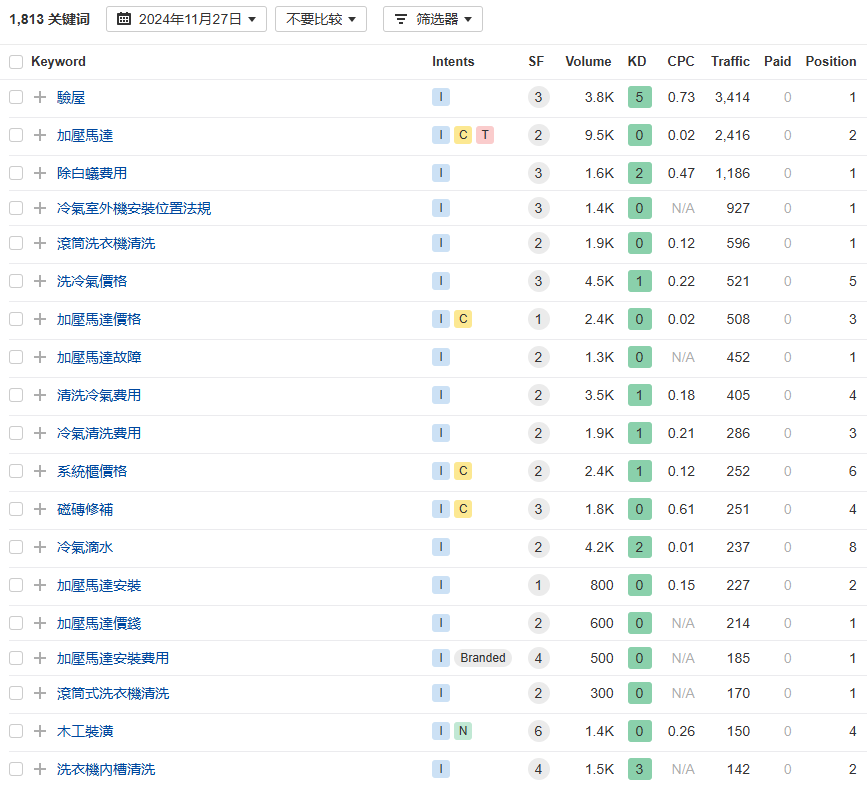Click plus icon beside 加壓馬達安裝

(40, 585)
